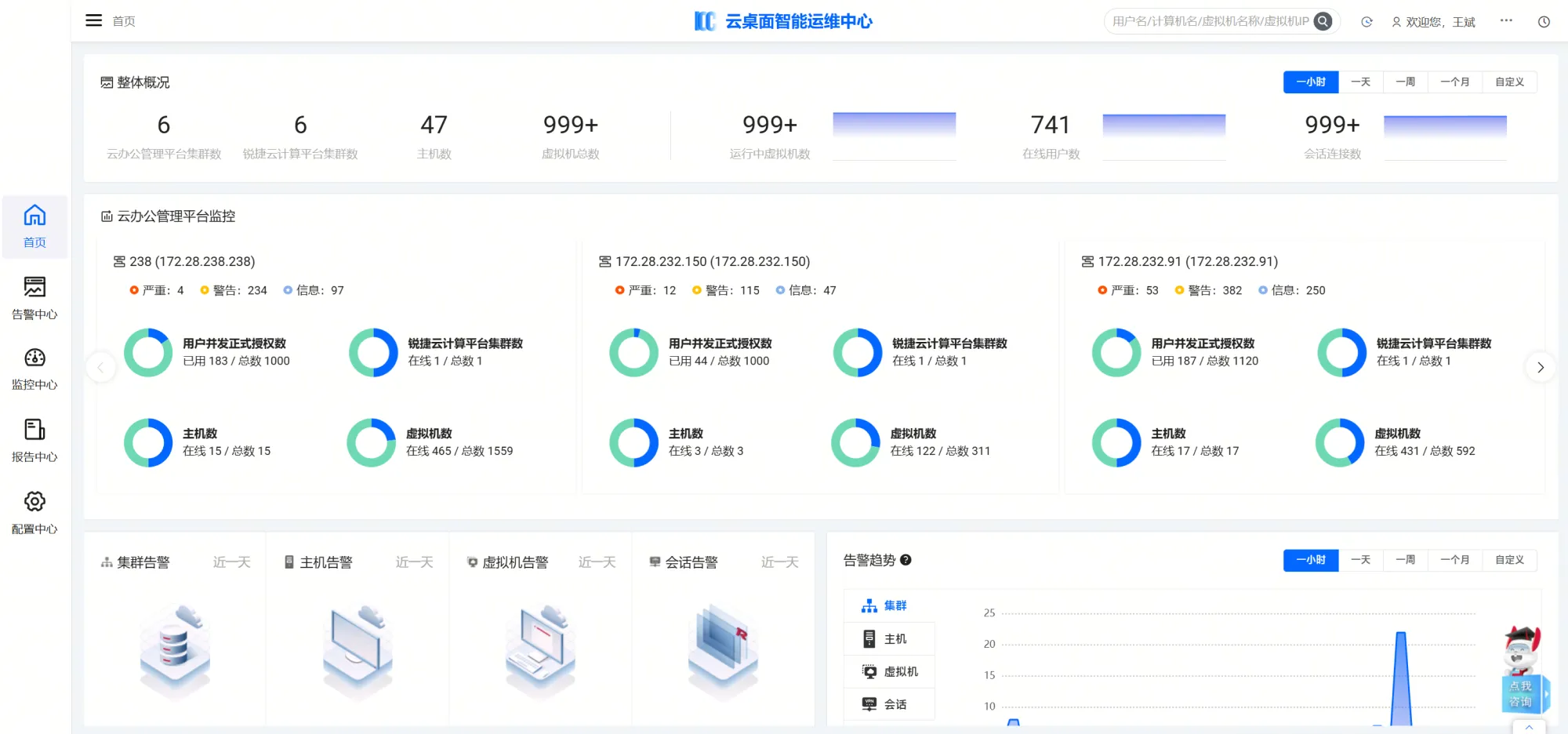Click the refresh icon in top bar
Viewport: 1568px width, 734px height.
pyautogui.click(x=1367, y=22)
